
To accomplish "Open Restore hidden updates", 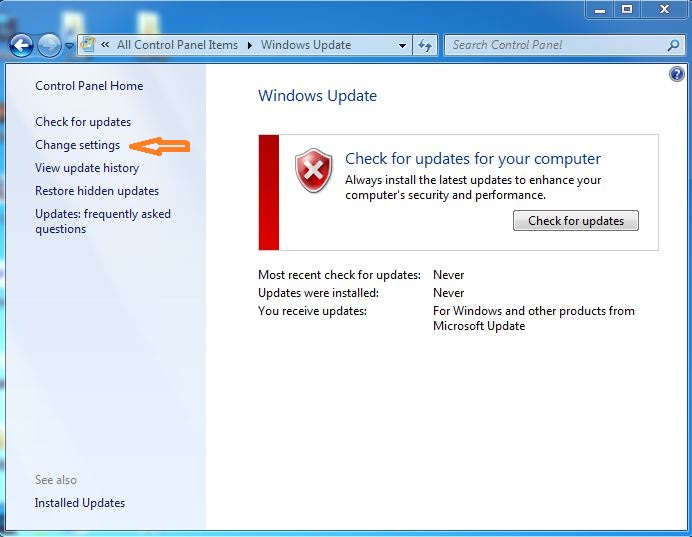I will (97, 191).
